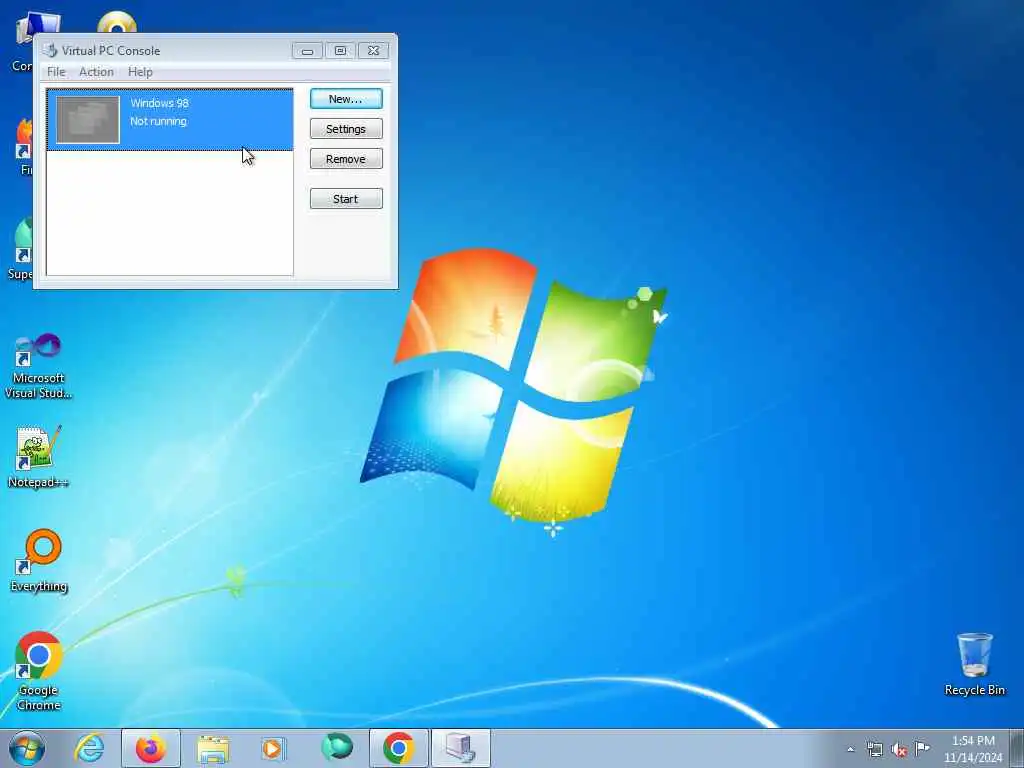Start the Windows 98 virtual machine

pyautogui.click(x=346, y=199)
